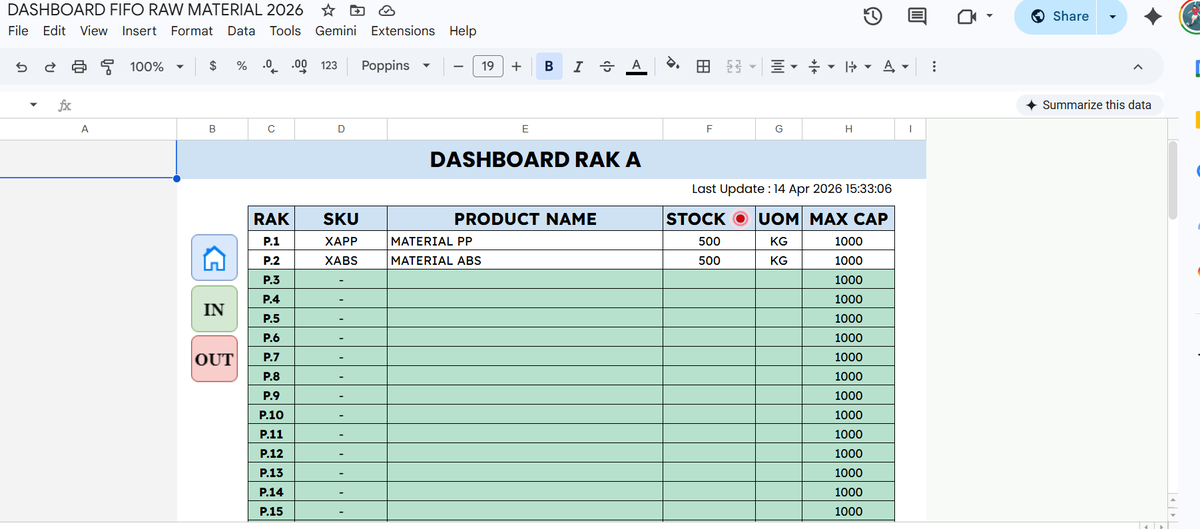
Task: Open the File menu
Action: click(x=18, y=31)
